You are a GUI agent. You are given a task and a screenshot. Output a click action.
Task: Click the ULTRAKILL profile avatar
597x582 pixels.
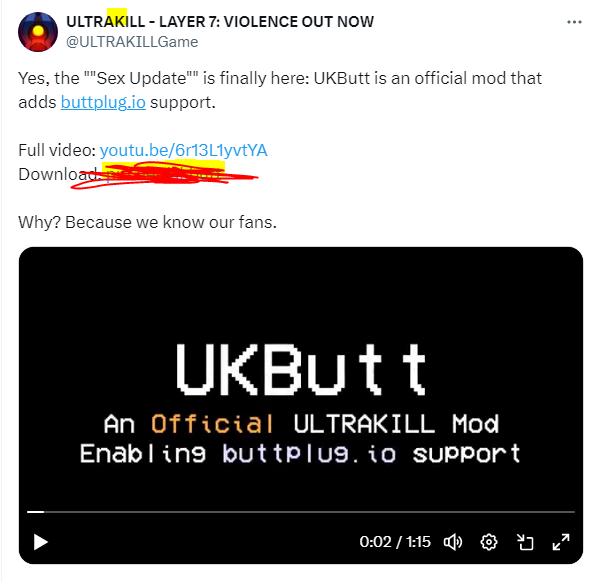pyautogui.click(x=38, y=32)
